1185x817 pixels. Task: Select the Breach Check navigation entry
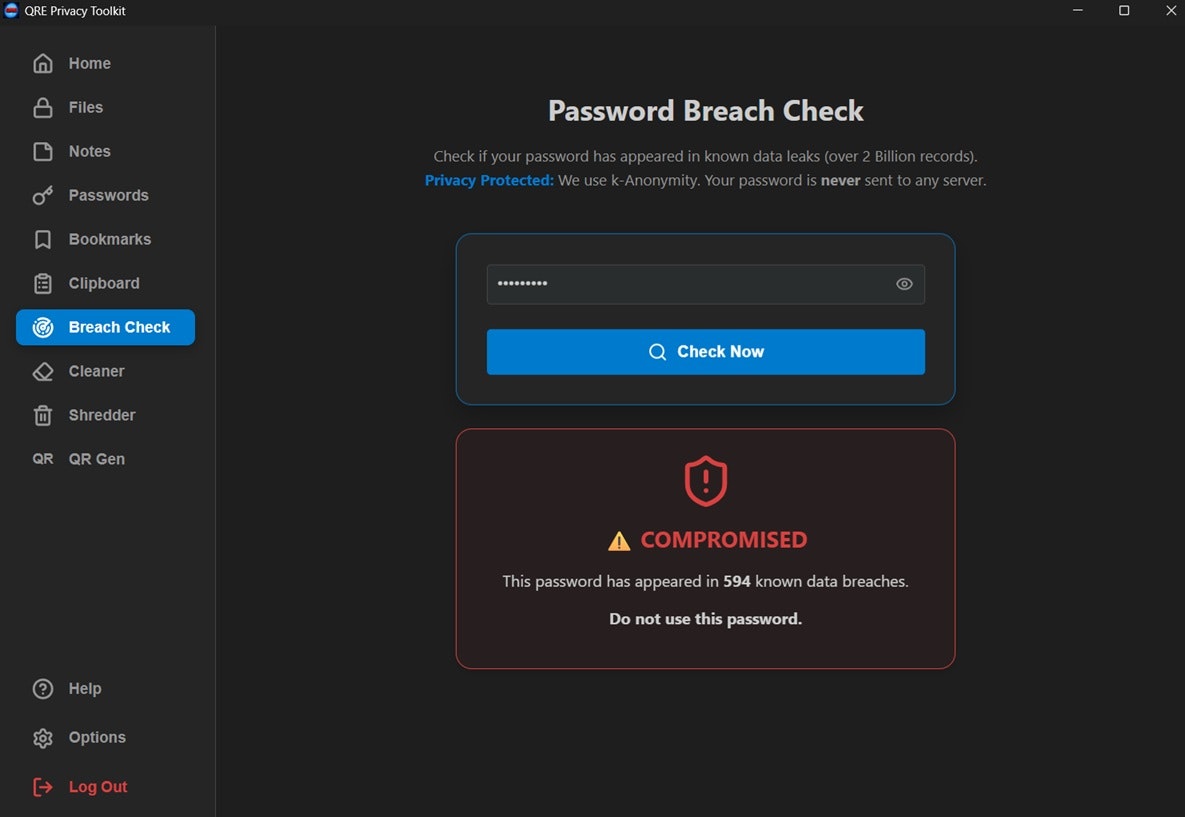(x=105, y=327)
